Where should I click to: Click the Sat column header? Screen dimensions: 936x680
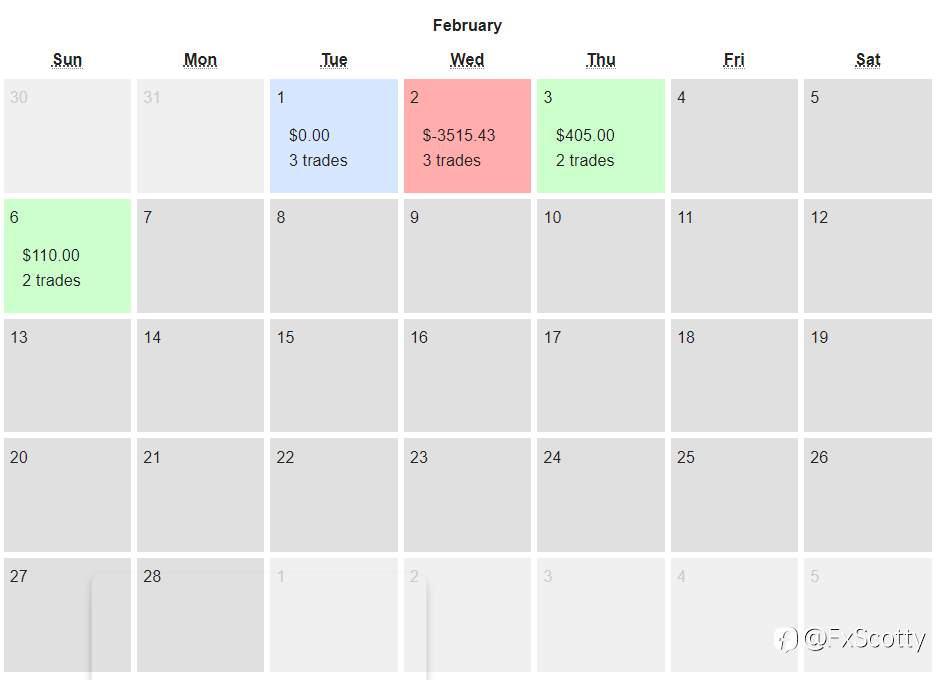(867, 60)
